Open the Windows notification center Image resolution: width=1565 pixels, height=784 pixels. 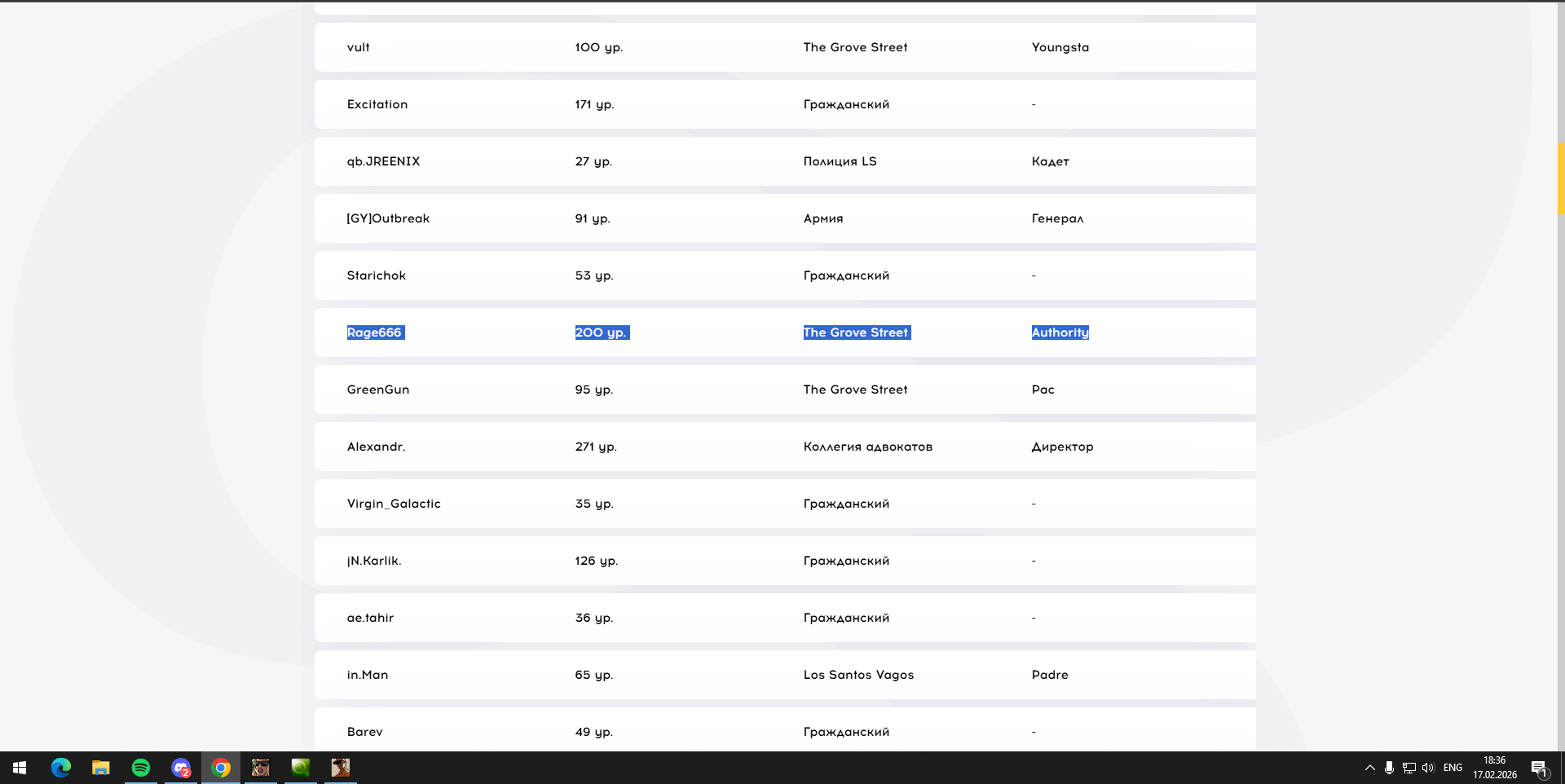coord(1539,768)
